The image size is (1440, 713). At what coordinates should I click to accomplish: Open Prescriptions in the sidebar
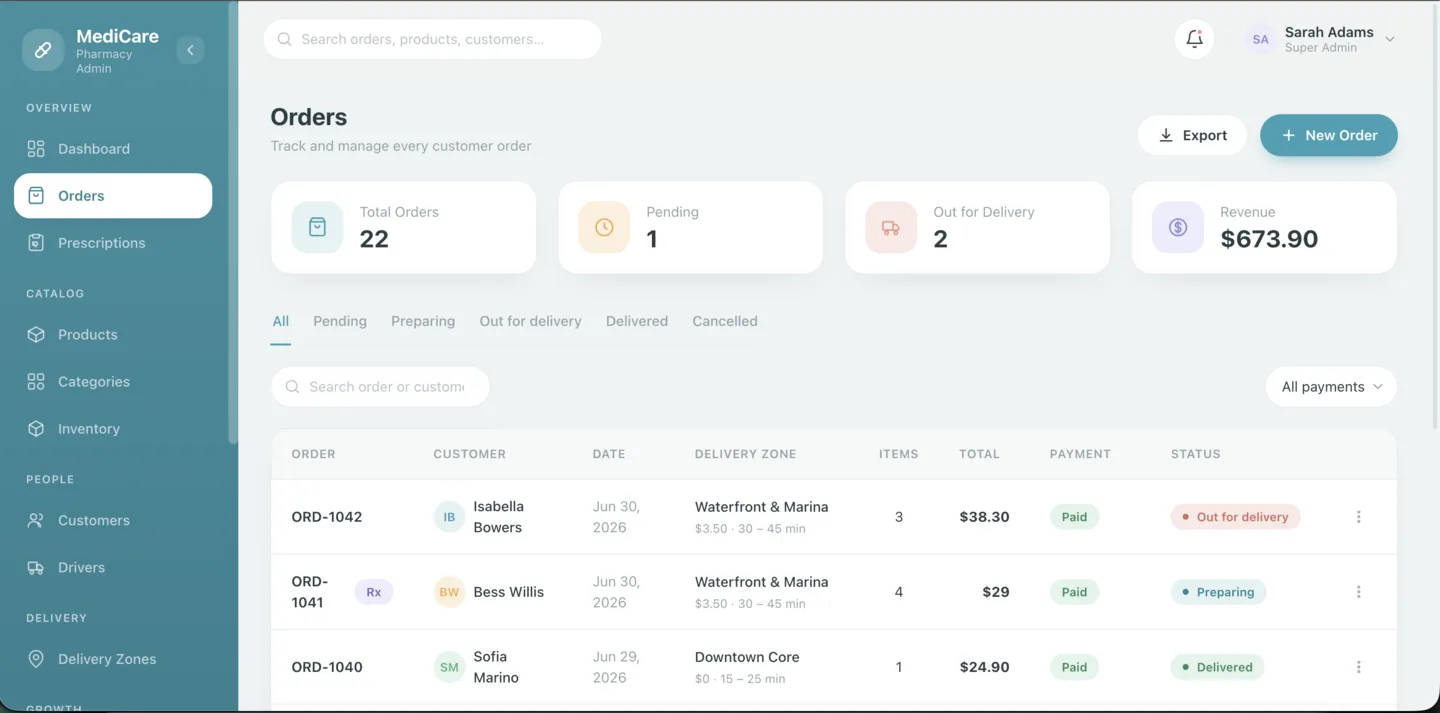[113, 243]
